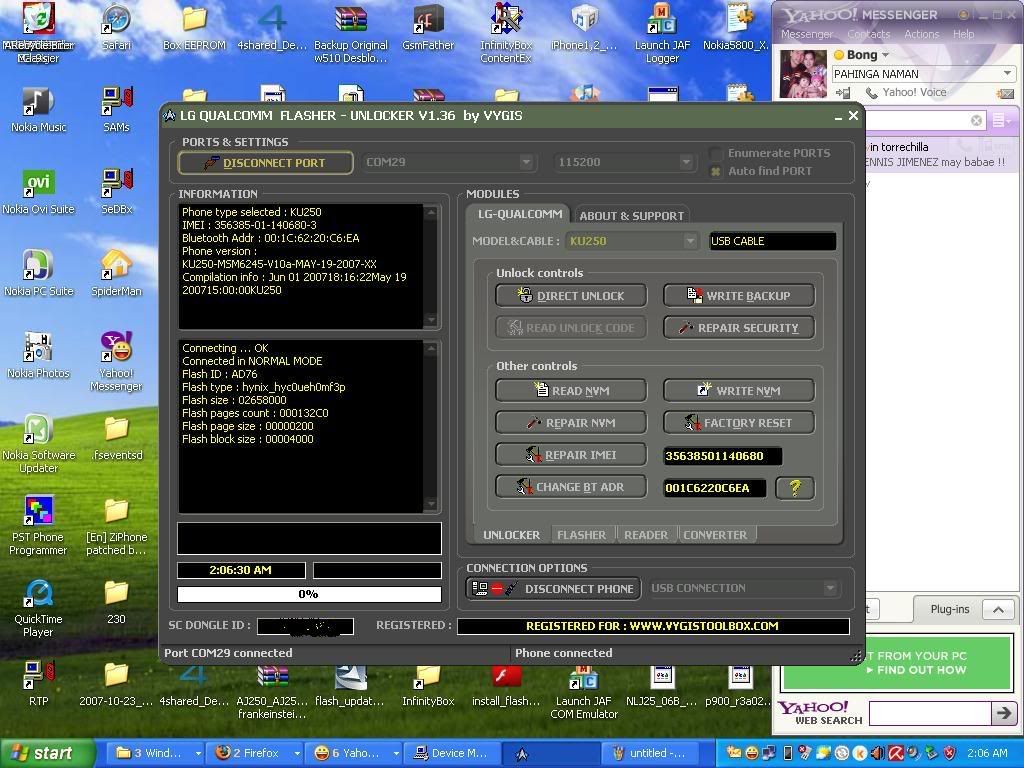Open Nokia Photos desktop icon
The width and height of the screenshot is (1024, 768).
[39, 356]
